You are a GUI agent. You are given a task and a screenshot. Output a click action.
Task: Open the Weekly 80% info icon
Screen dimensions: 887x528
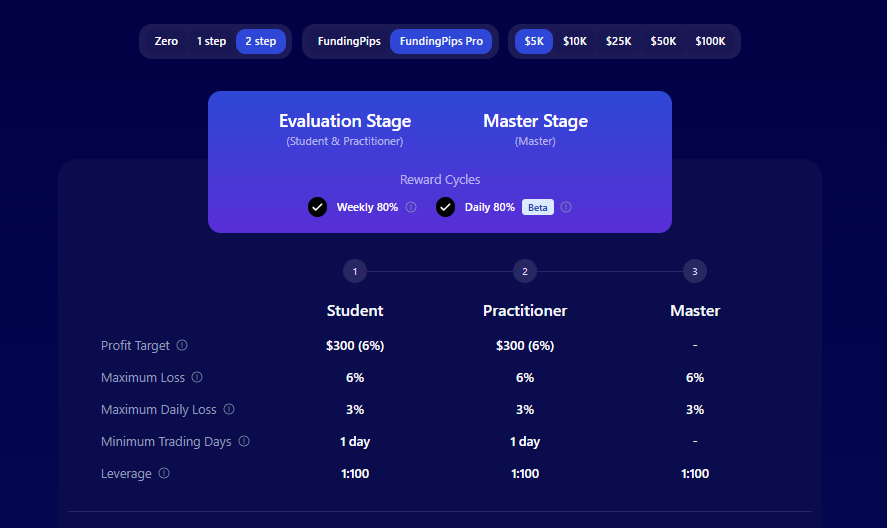tap(411, 207)
